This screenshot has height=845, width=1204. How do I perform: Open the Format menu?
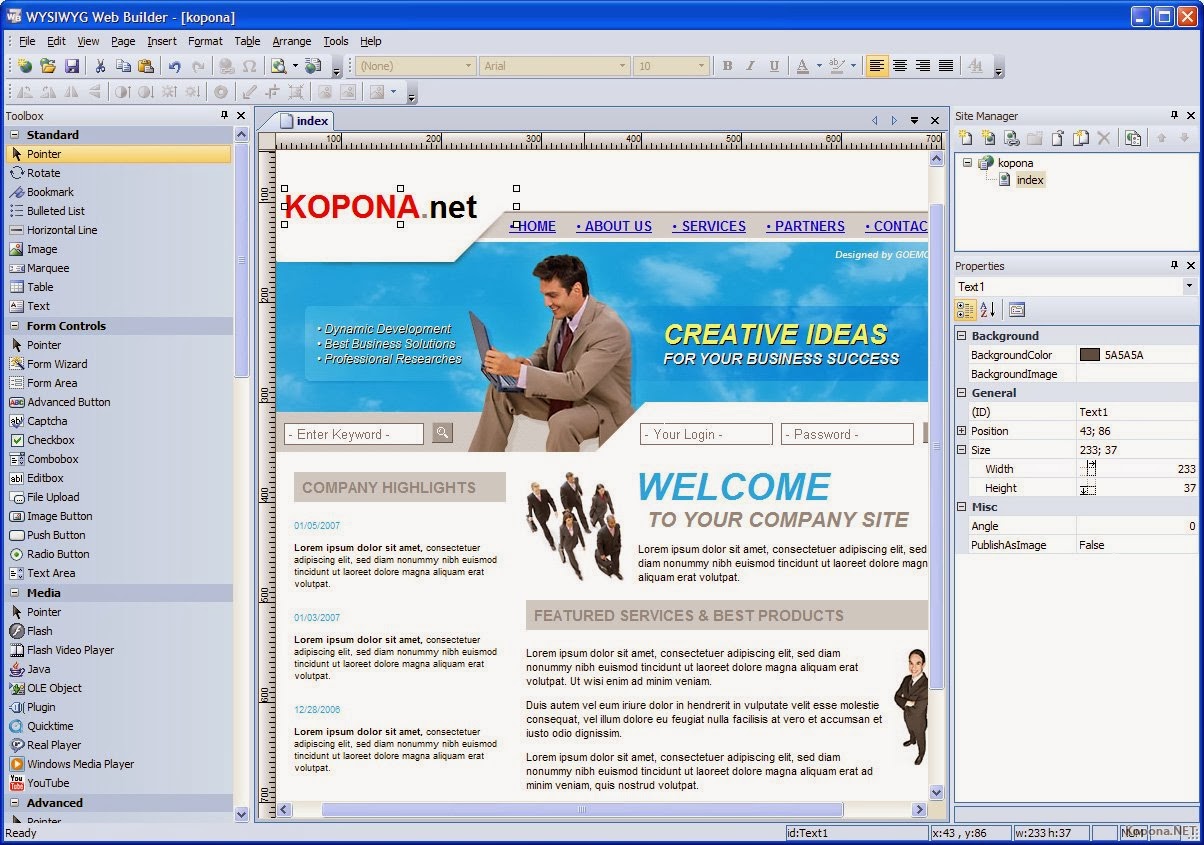205,41
